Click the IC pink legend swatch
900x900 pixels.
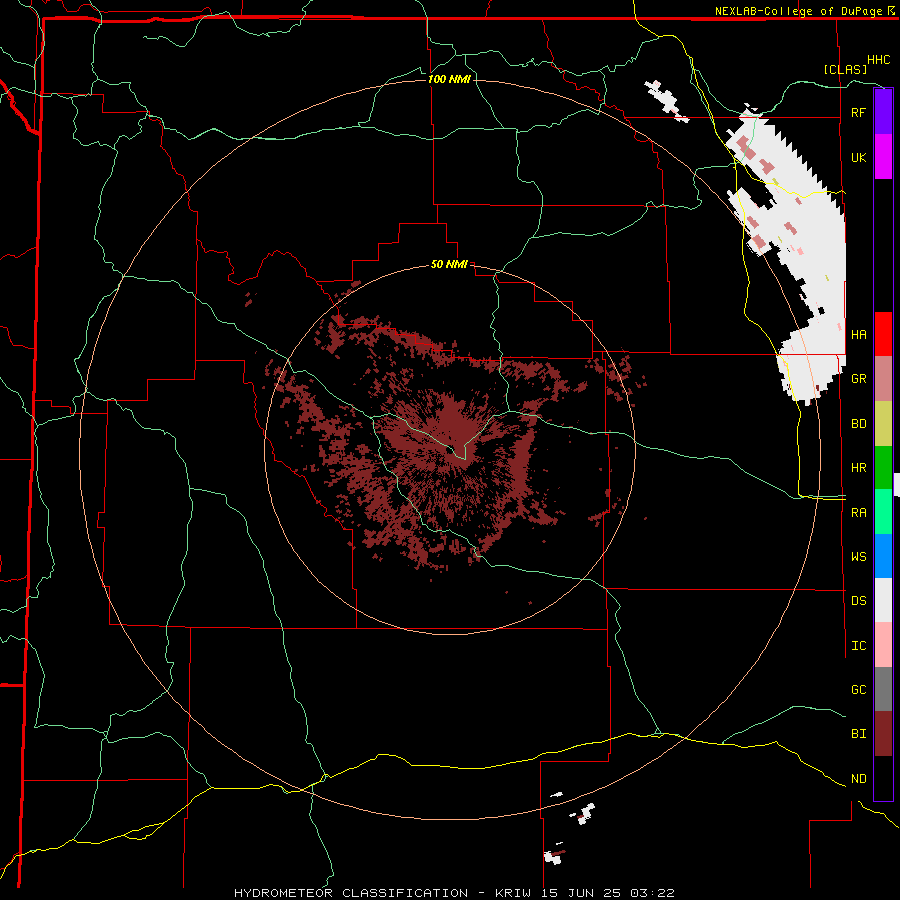coord(883,645)
